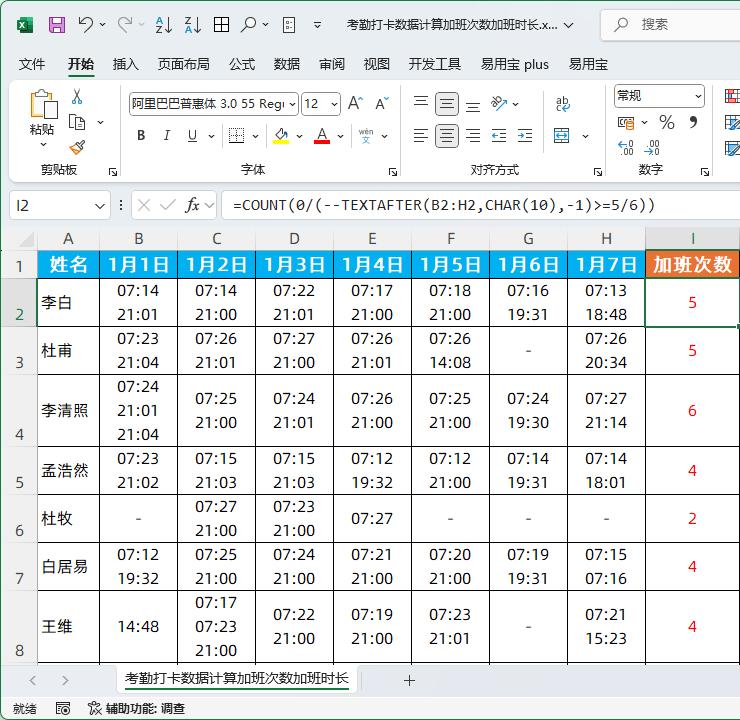Click the Percent Style icon
This screenshot has height=720, width=740.
click(667, 122)
